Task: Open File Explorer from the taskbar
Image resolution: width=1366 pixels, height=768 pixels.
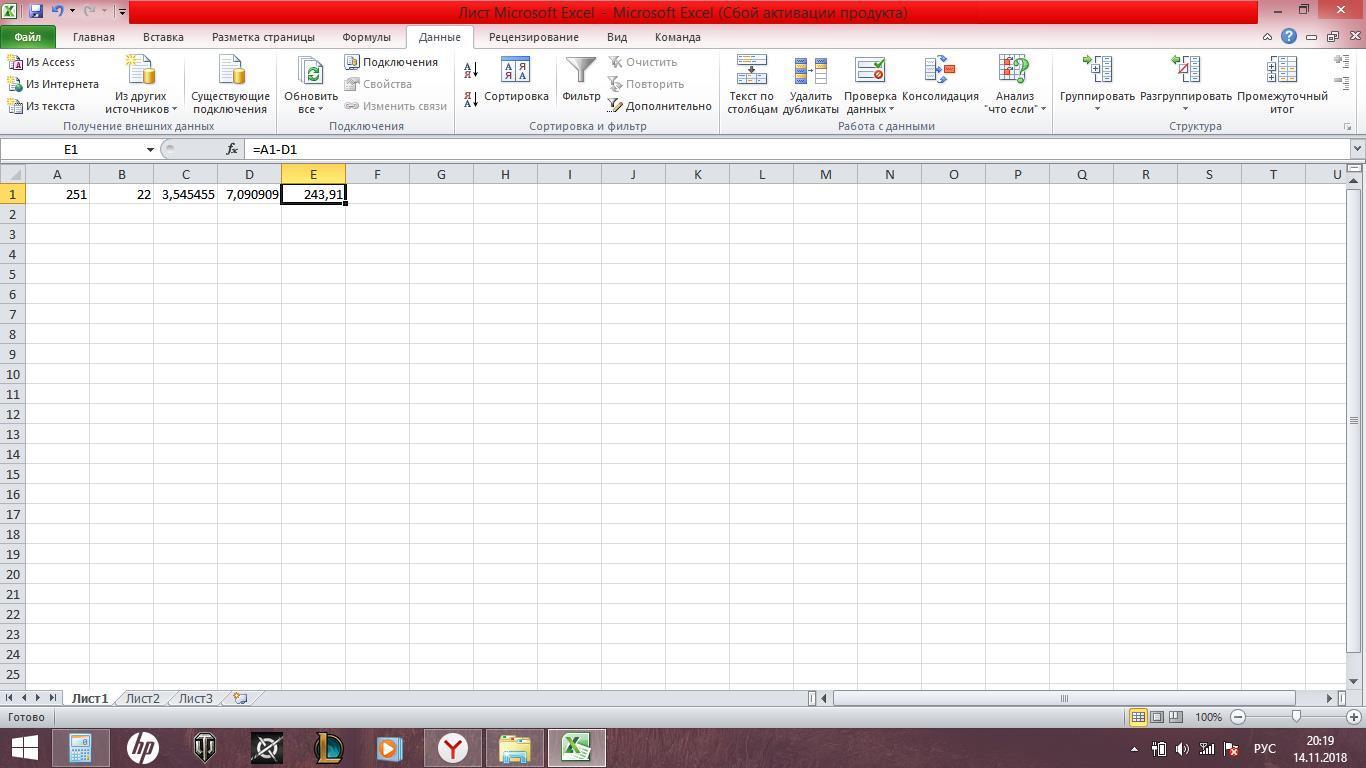Action: pyautogui.click(x=515, y=748)
